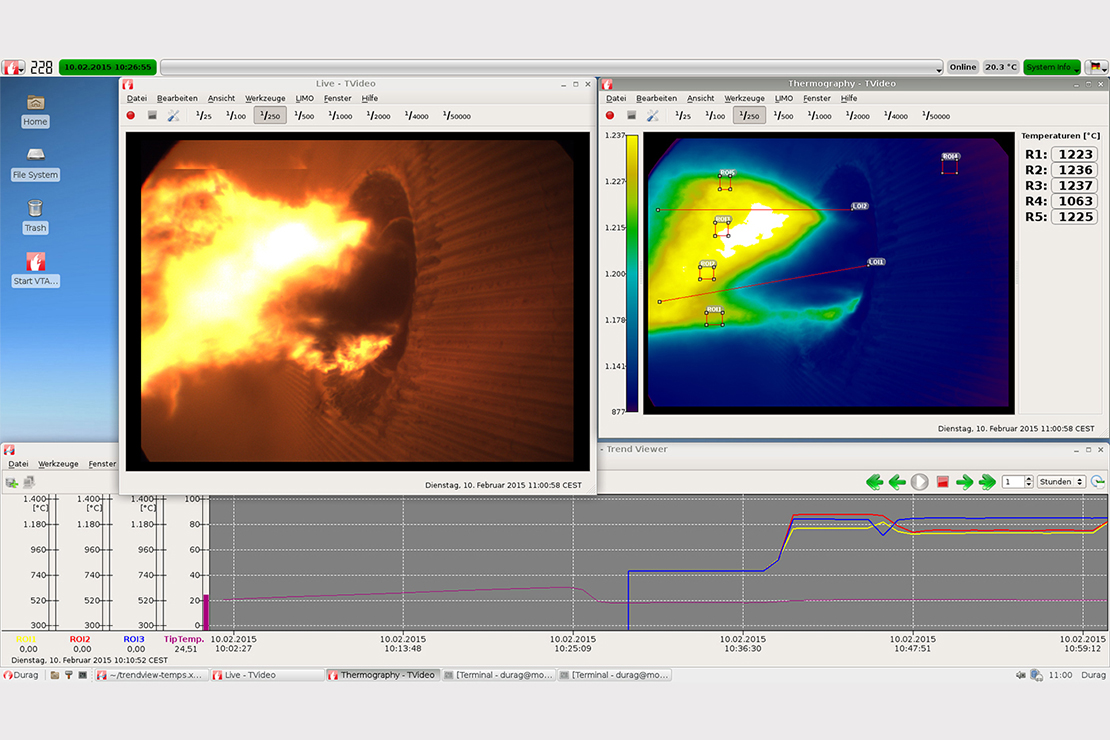Select 1/1000 exposure in Thermography window
The width and height of the screenshot is (1110, 740).
819,116
